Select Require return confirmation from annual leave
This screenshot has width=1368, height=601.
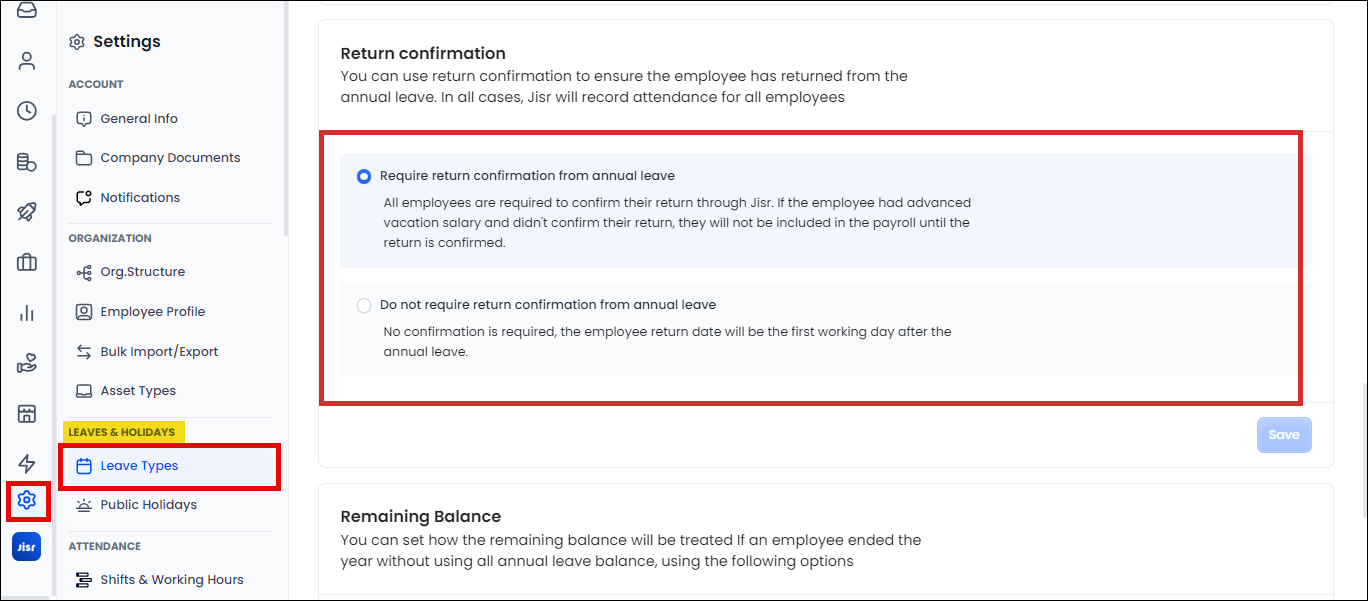[x=364, y=176]
